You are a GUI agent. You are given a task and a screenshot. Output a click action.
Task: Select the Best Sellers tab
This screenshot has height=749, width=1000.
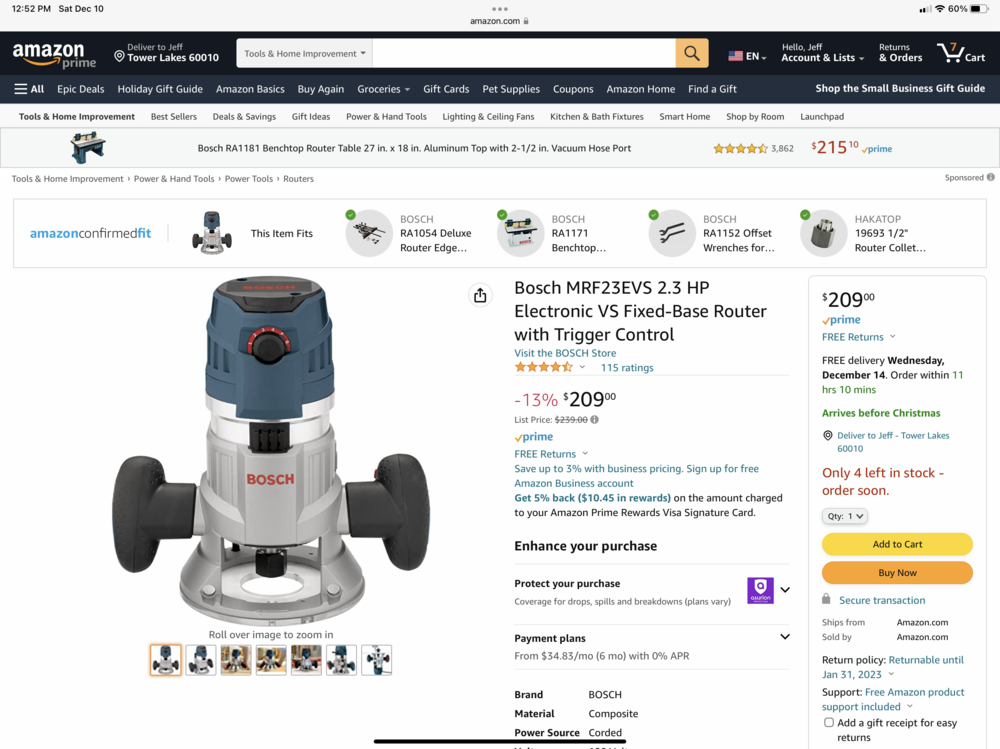174,117
